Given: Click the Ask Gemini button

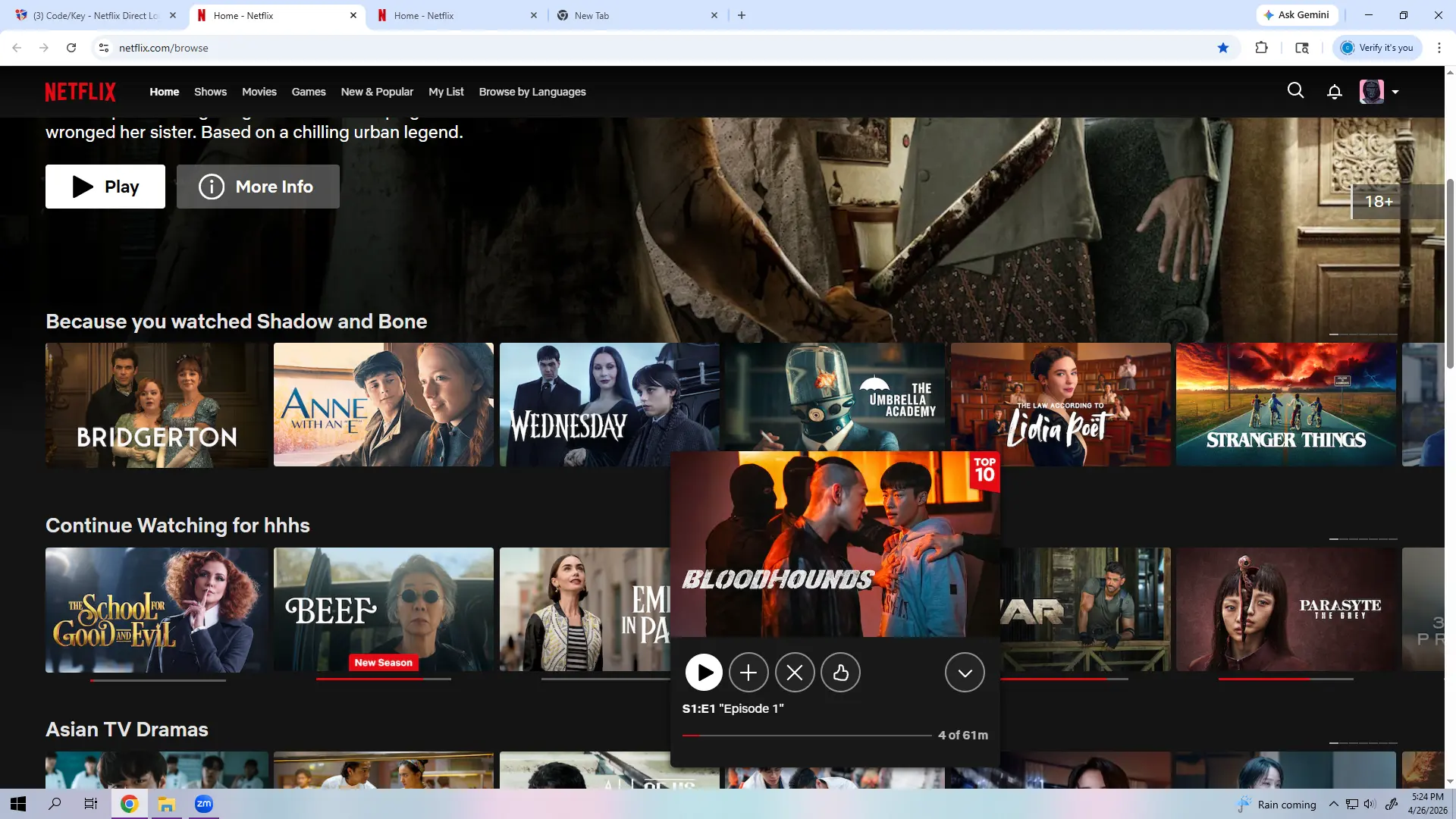Looking at the screenshot, I should pos(1297,15).
